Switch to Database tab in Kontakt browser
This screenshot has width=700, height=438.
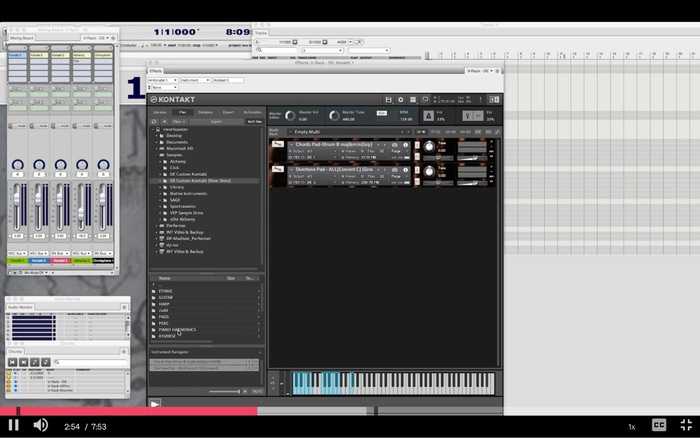(x=205, y=113)
